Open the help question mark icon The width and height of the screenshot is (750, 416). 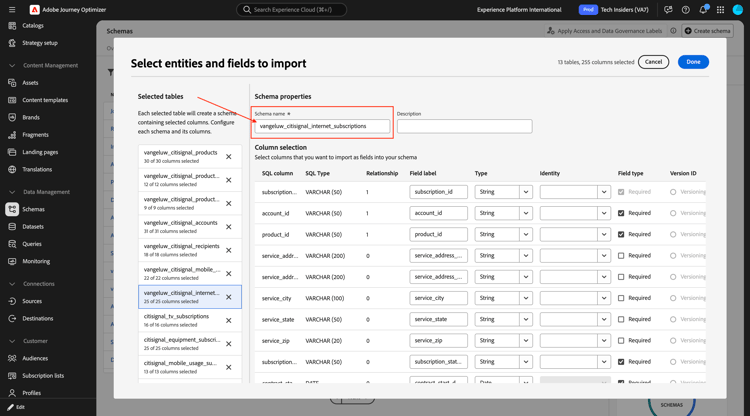[686, 10]
